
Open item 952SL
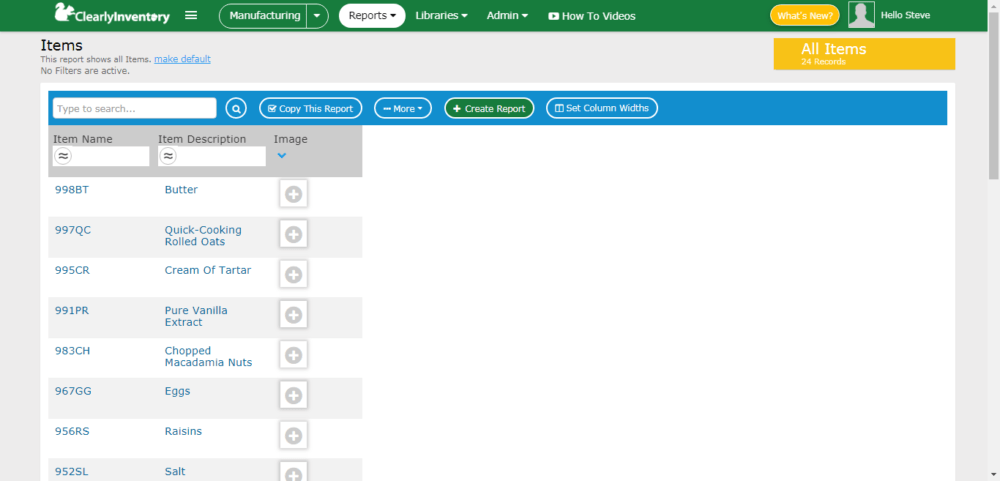[71, 471]
